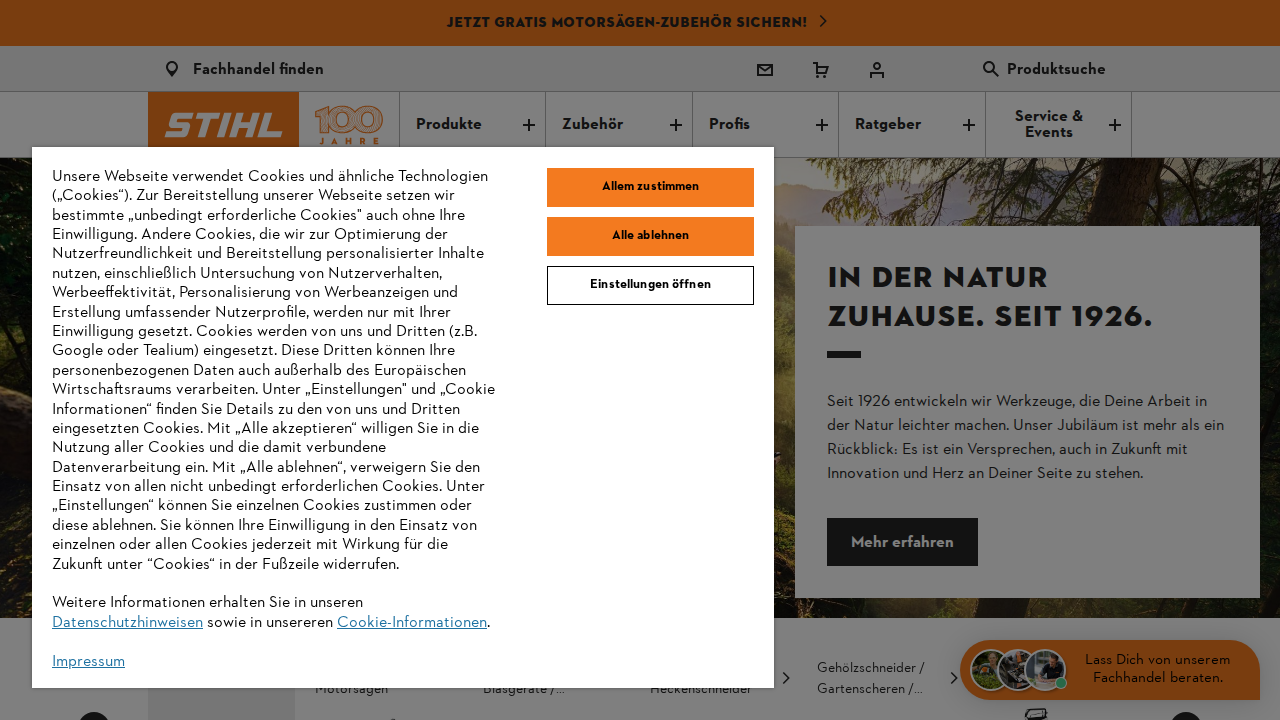Click the location pin for Fachhandel finden
The image size is (1280, 720).
[171, 68]
